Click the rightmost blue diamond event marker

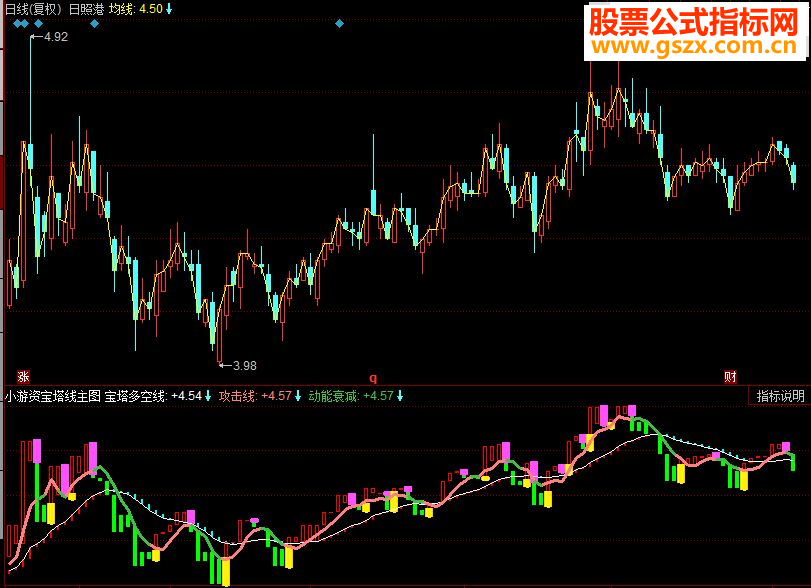click(339, 23)
